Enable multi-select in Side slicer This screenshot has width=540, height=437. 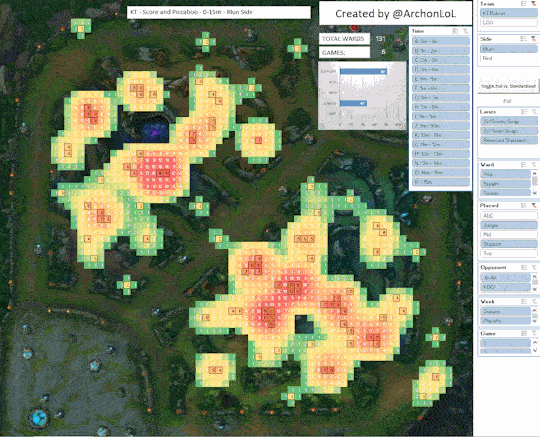(x=524, y=39)
